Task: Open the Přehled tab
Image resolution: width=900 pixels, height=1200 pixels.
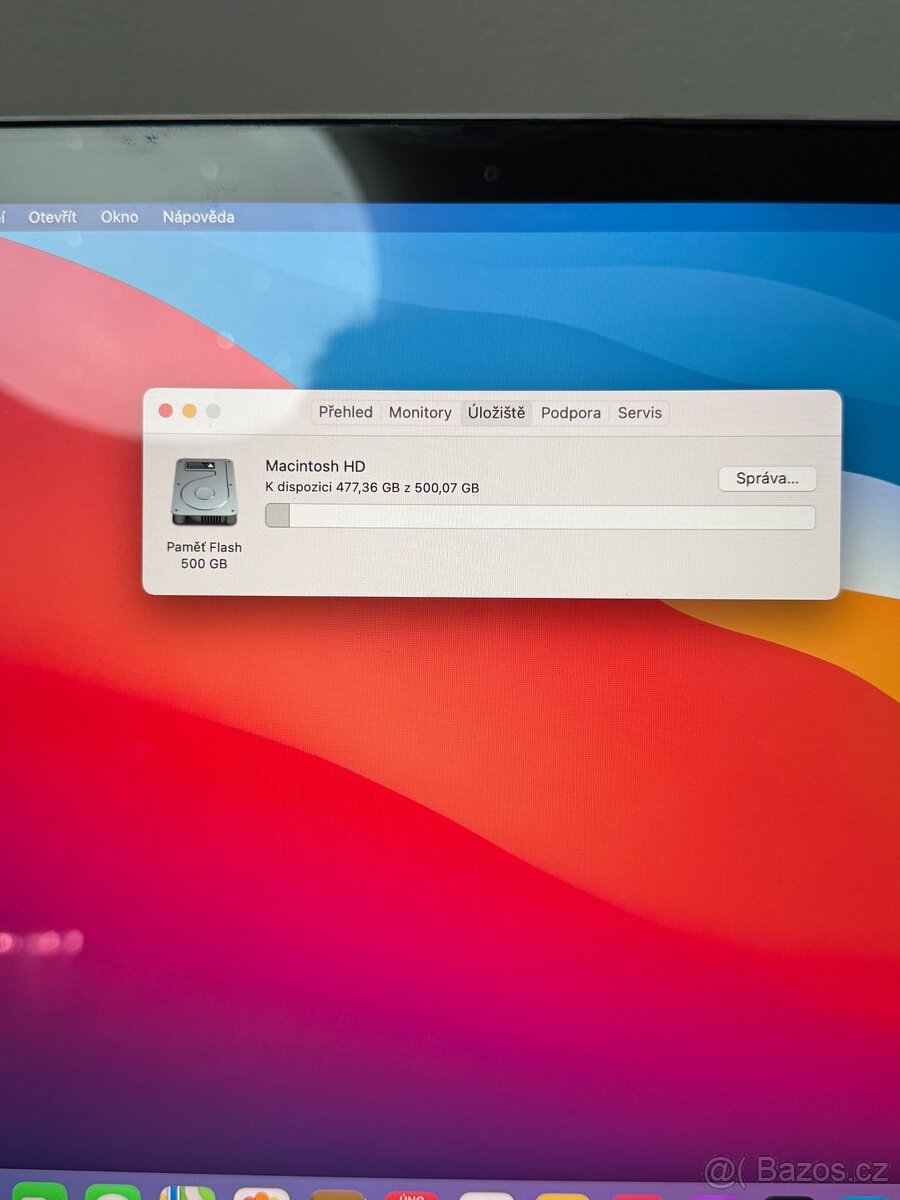Action: (346, 412)
